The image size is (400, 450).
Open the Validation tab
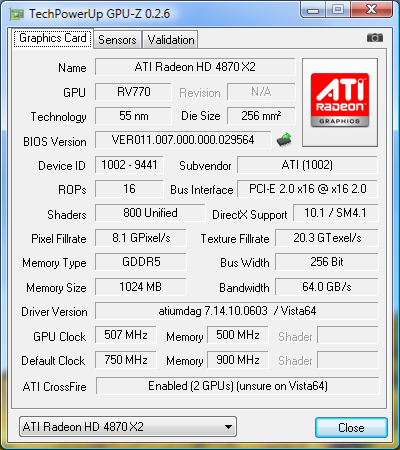point(171,40)
